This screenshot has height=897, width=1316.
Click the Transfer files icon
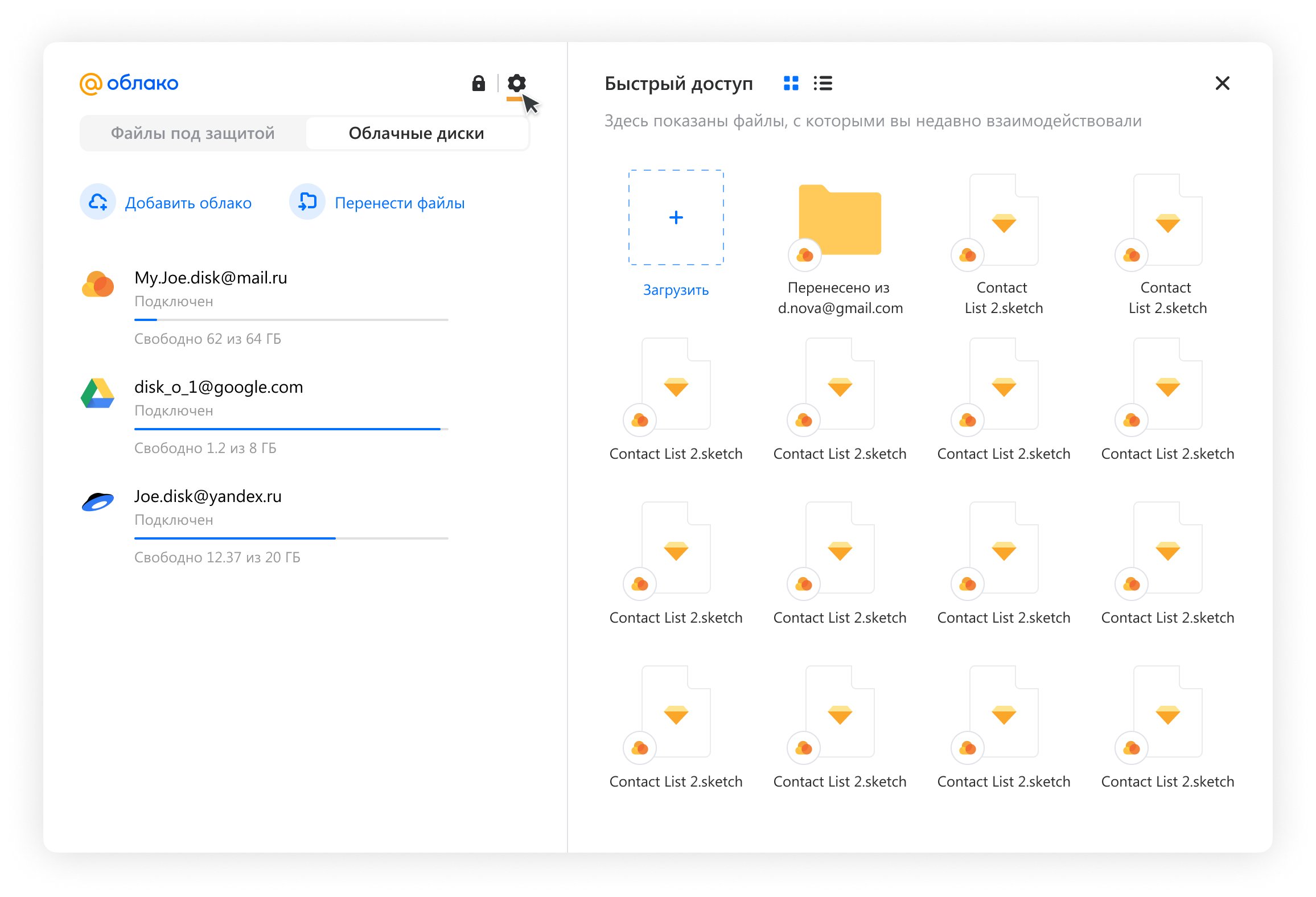[x=307, y=201]
